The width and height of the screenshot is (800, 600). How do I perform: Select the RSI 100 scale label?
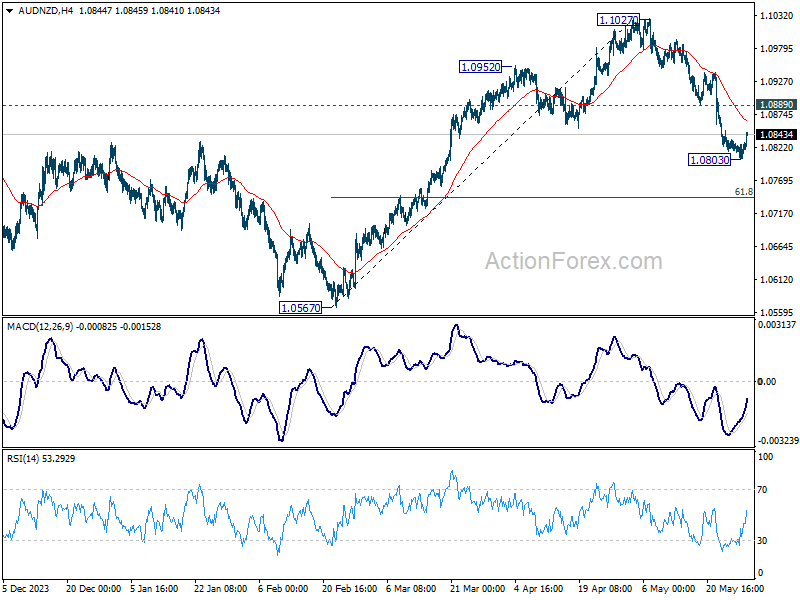pyautogui.click(x=765, y=457)
